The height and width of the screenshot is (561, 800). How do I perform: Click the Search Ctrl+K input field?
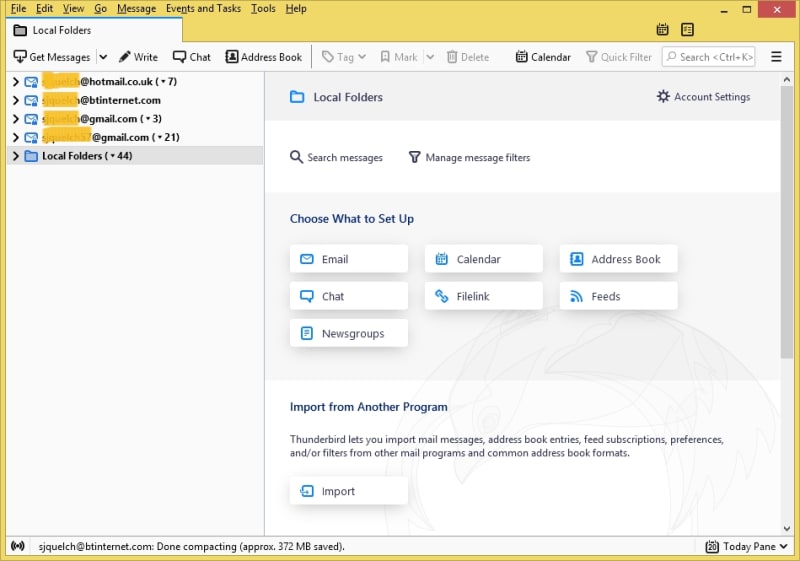pos(709,57)
